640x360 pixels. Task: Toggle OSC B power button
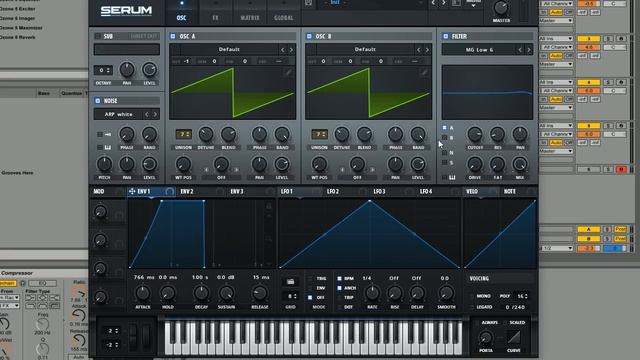[309, 36]
